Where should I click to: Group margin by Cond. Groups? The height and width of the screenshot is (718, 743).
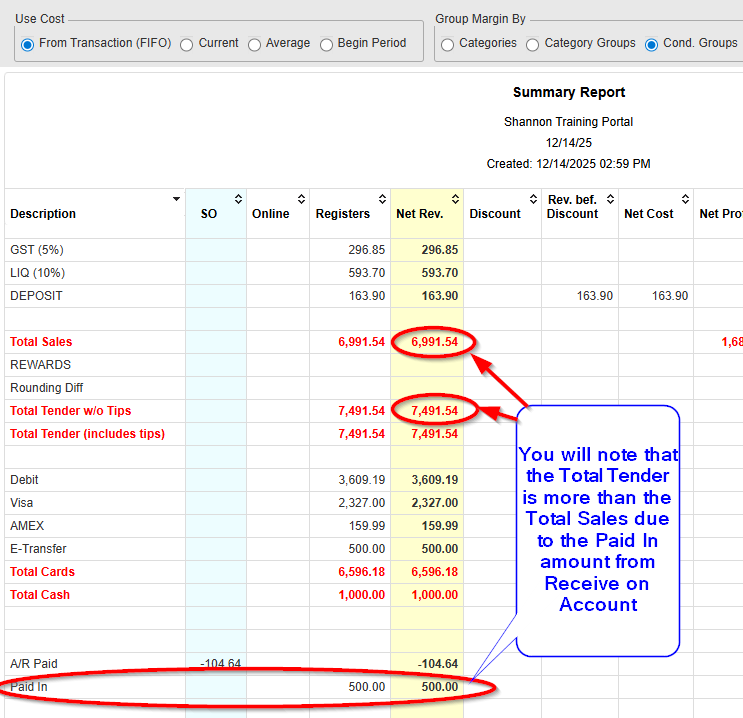coord(652,45)
